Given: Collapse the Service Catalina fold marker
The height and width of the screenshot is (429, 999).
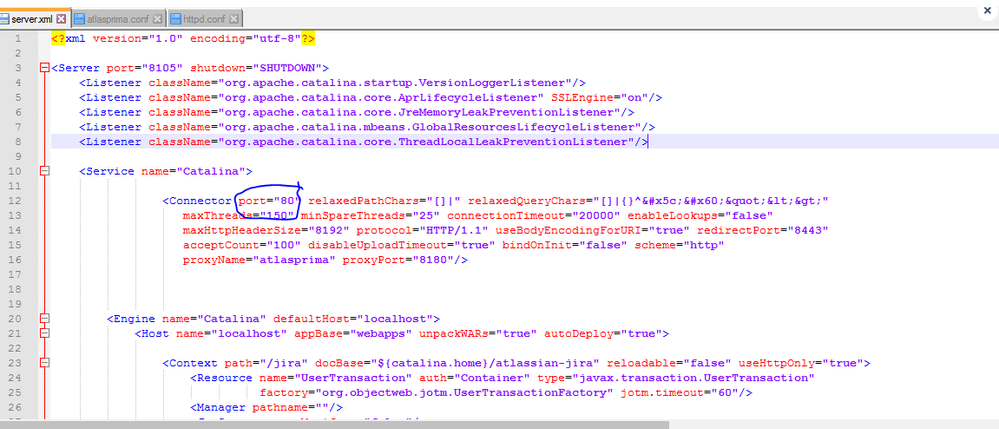Looking at the screenshot, I should pyautogui.click(x=44, y=171).
